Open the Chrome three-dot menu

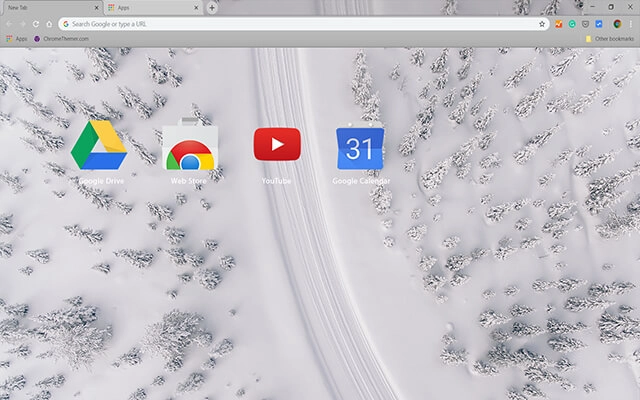click(x=631, y=24)
